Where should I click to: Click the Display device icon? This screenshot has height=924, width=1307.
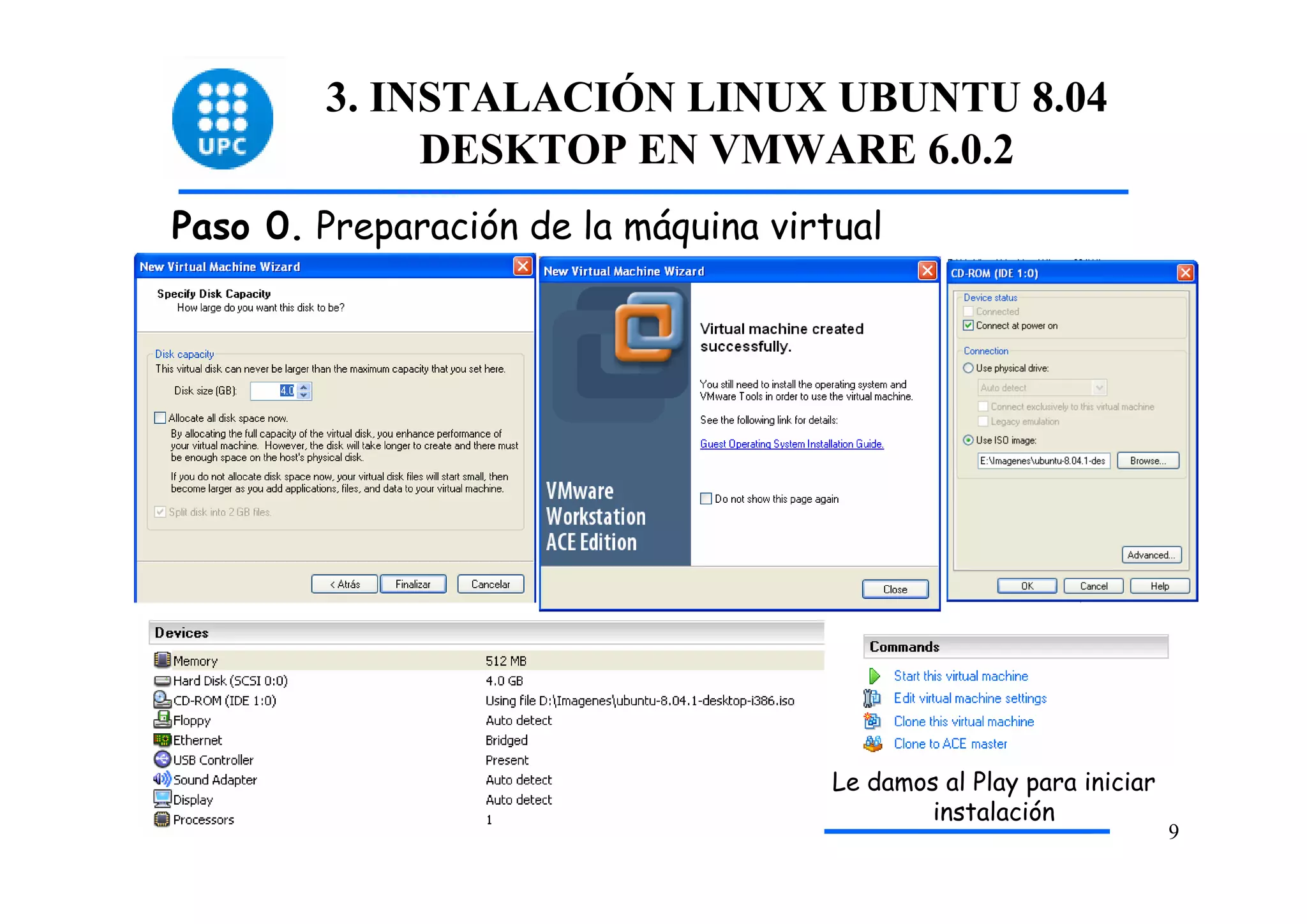[162, 799]
